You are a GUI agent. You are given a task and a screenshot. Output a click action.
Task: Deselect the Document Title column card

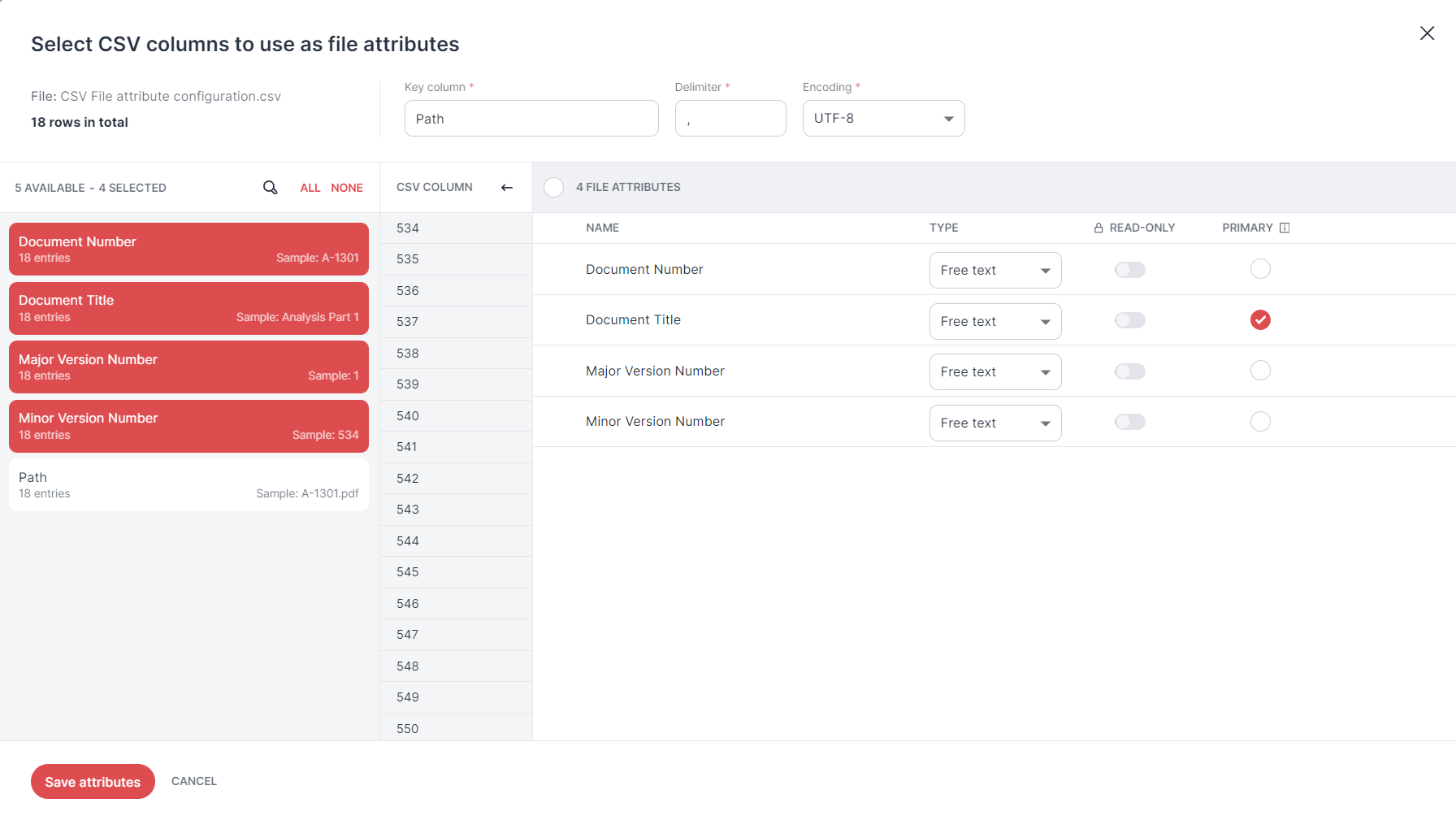[x=188, y=308]
